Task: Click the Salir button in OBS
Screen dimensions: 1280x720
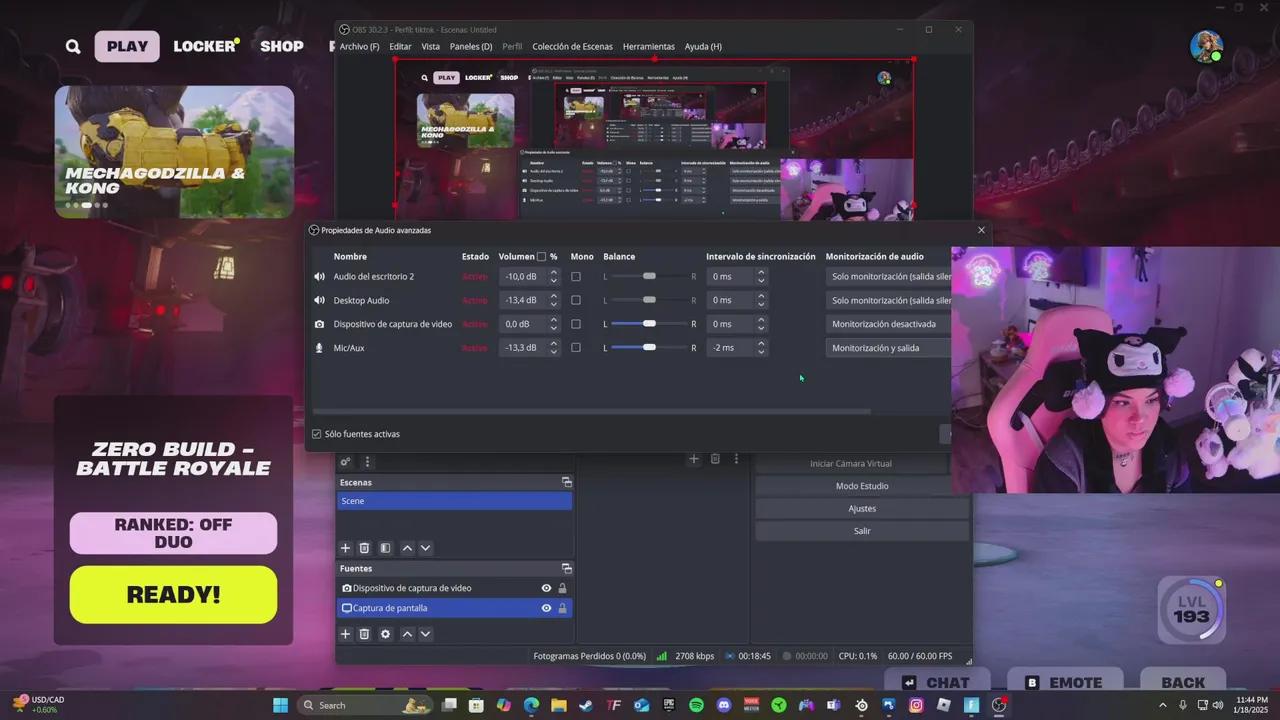Action: tap(862, 531)
